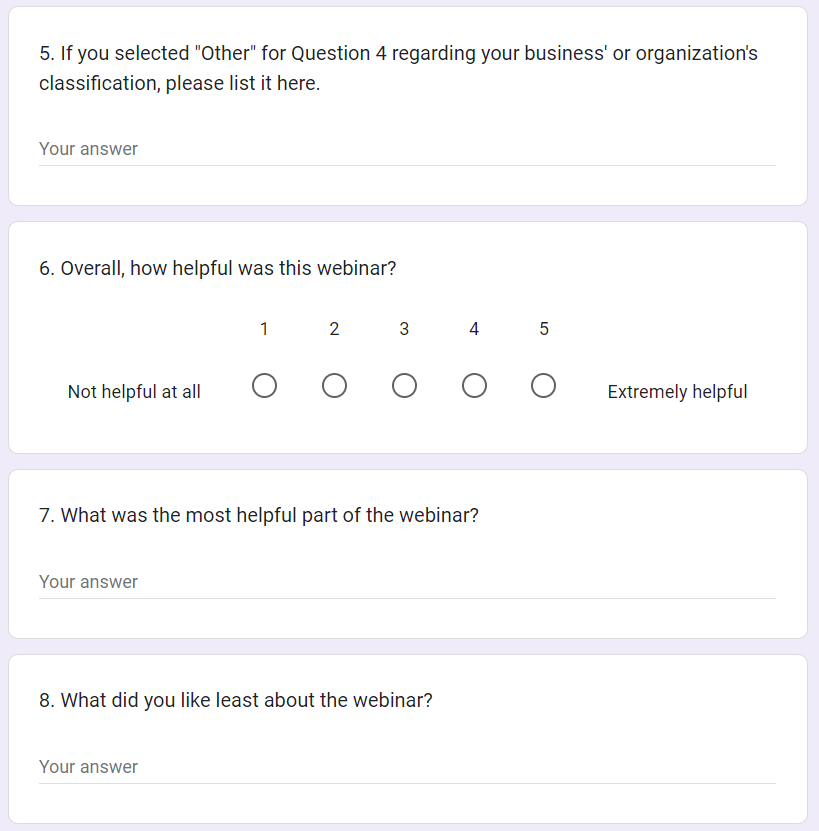Select rating 4 radio button
The height and width of the screenshot is (831, 819).
474,386
